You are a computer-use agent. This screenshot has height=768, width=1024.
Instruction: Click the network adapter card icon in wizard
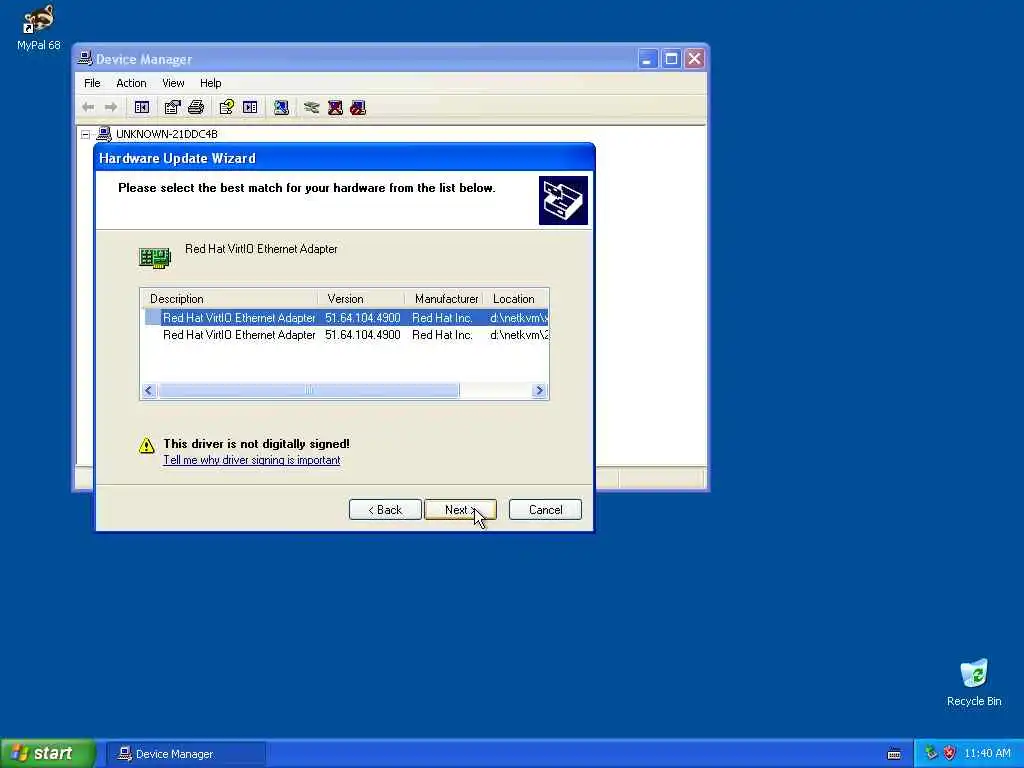tap(155, 257)
